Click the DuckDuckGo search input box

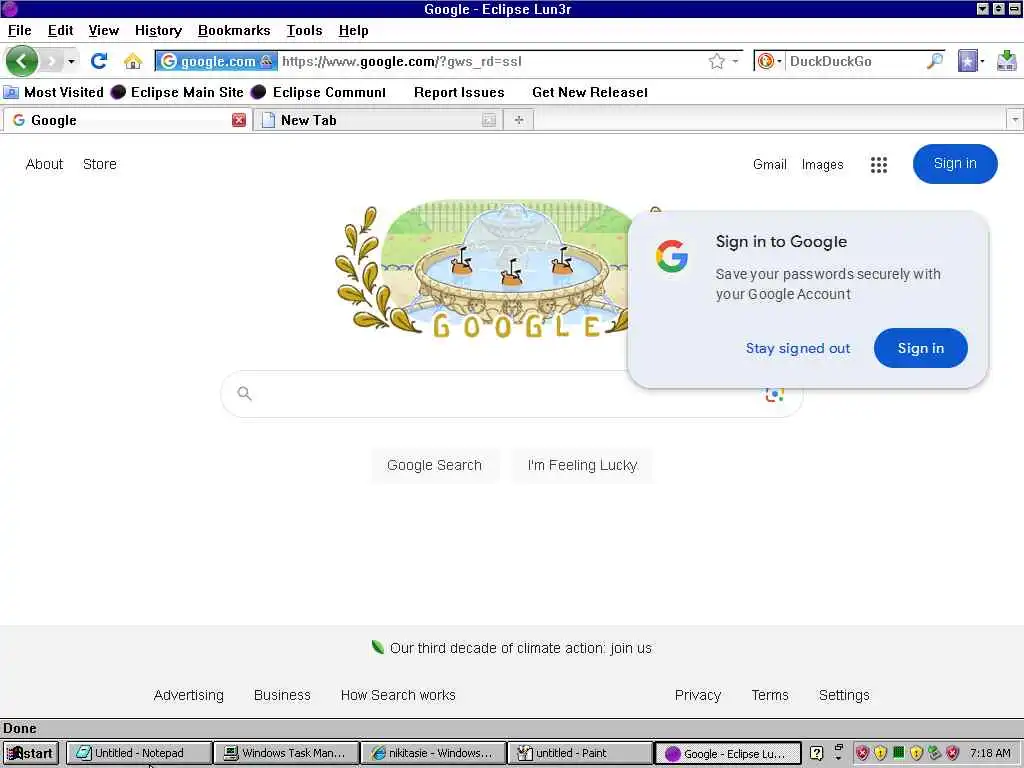point(854,61)
